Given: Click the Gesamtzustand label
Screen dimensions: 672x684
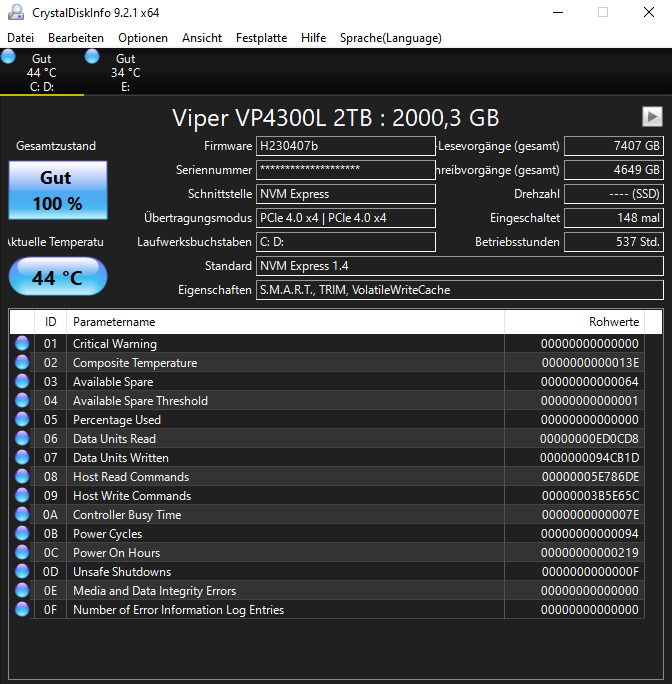Looking at the screenshot, I should coord(56,146).
